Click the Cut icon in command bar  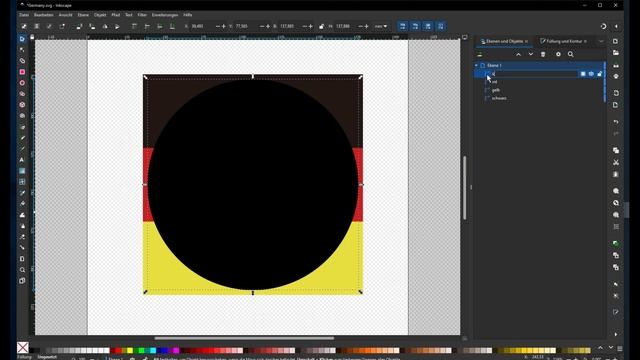616,162
